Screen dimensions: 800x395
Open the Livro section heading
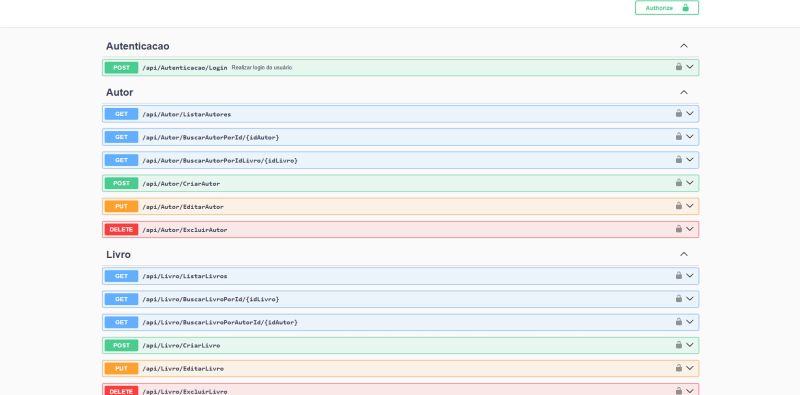[x=118, y=254]
